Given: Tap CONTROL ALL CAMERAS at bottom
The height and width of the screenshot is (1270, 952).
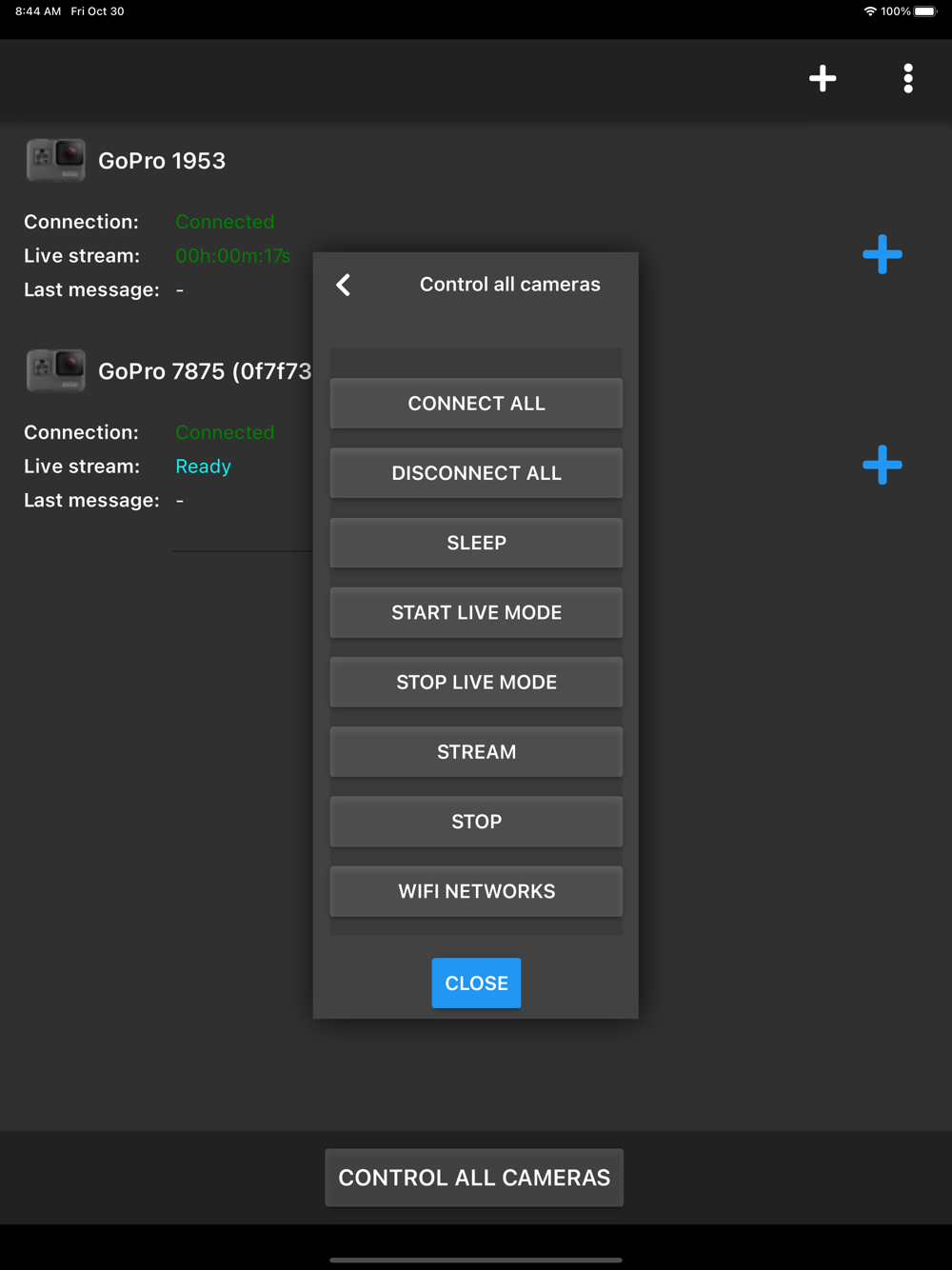Looking at the screenshot, I should pyautogui.click(x=474, y=1178).
